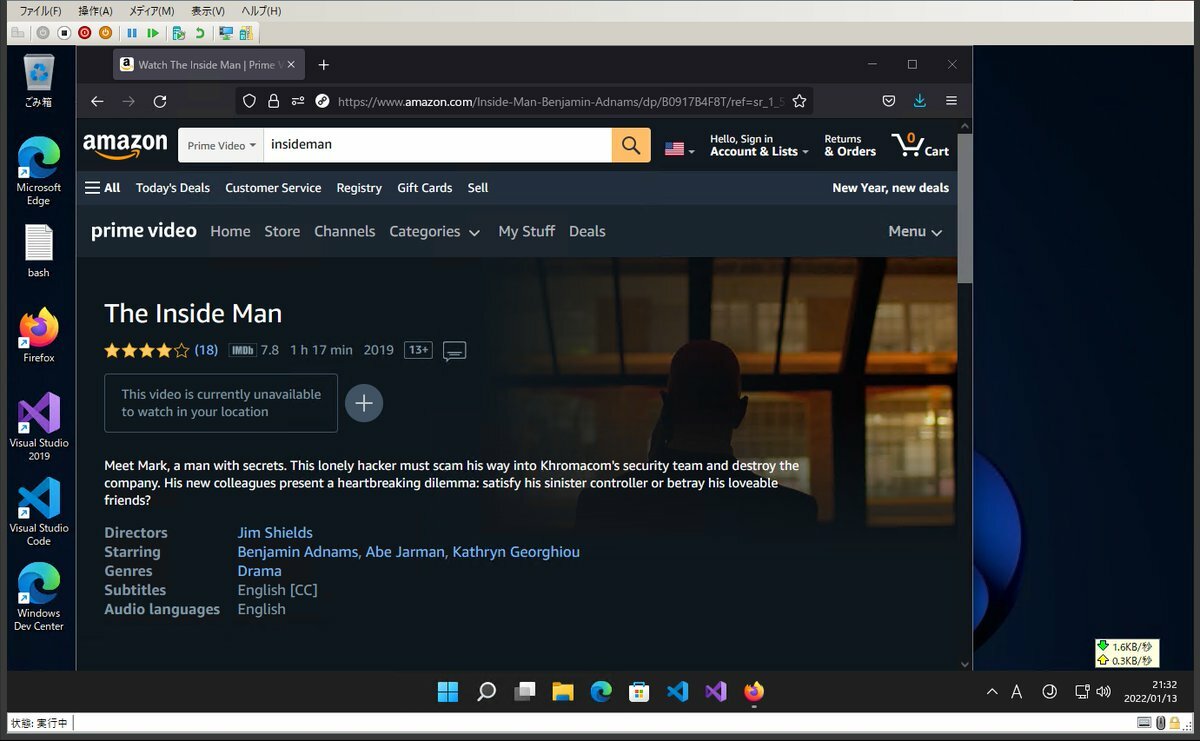Select the bash file on desktop
The height and width of the screenshot is (741, 1200).
(x=39, y=251)
